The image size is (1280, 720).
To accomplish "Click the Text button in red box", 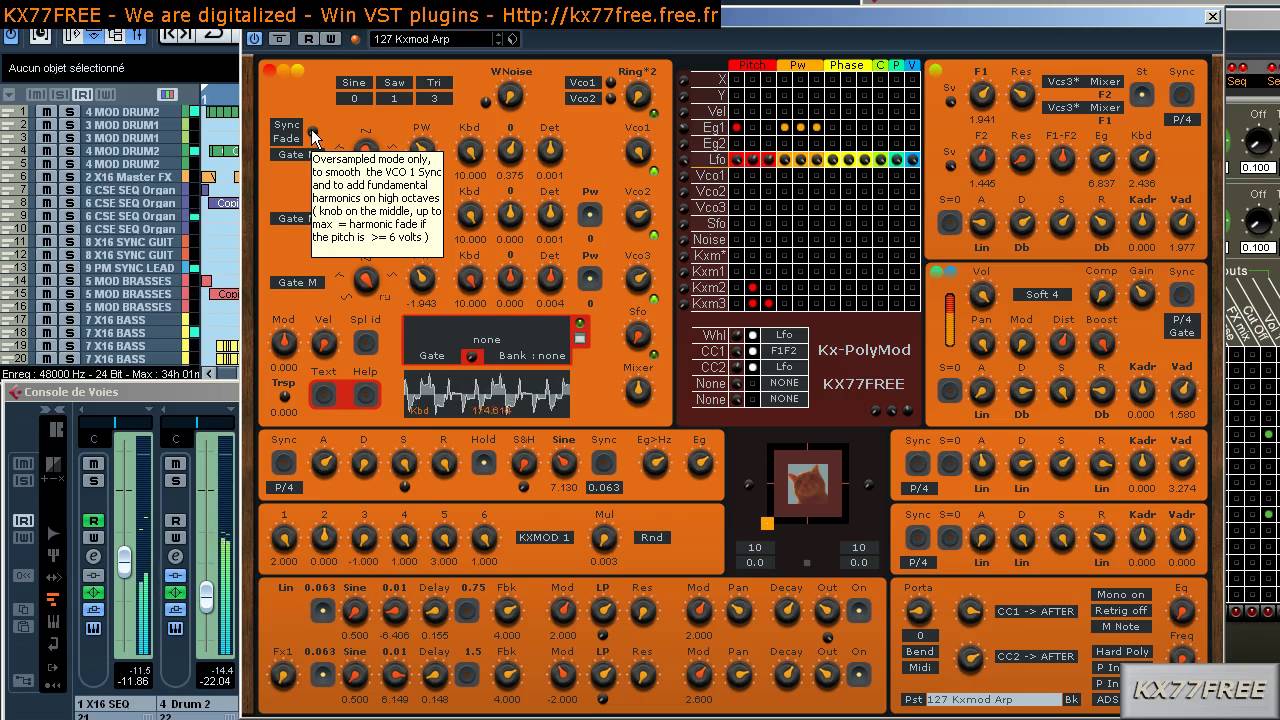I will [x=324, y=395].
